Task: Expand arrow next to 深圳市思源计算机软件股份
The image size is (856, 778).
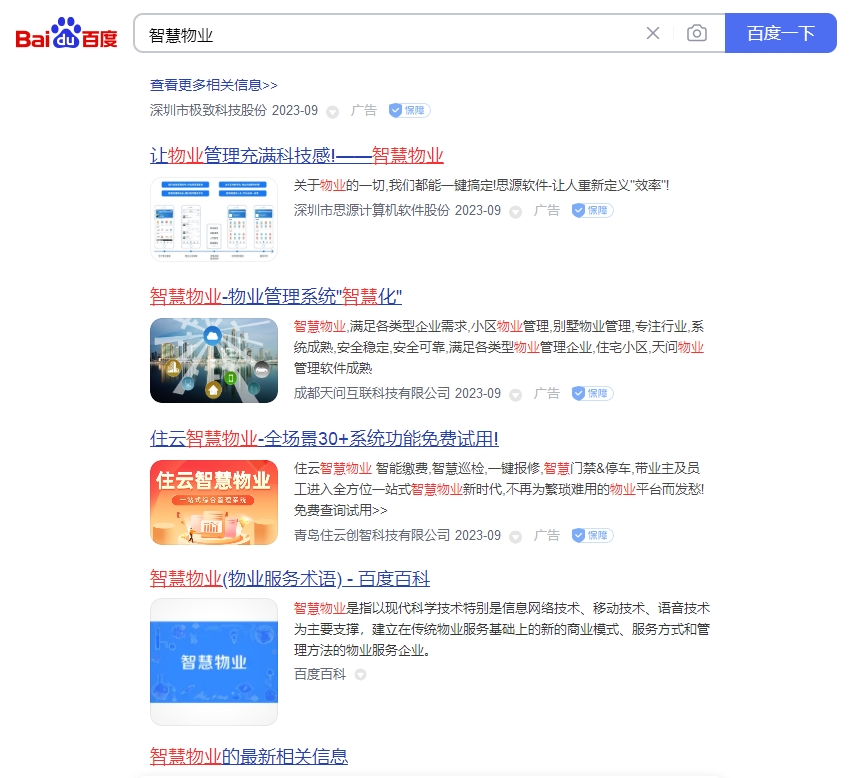Action: pyautogui.click(x=515, y=212)
